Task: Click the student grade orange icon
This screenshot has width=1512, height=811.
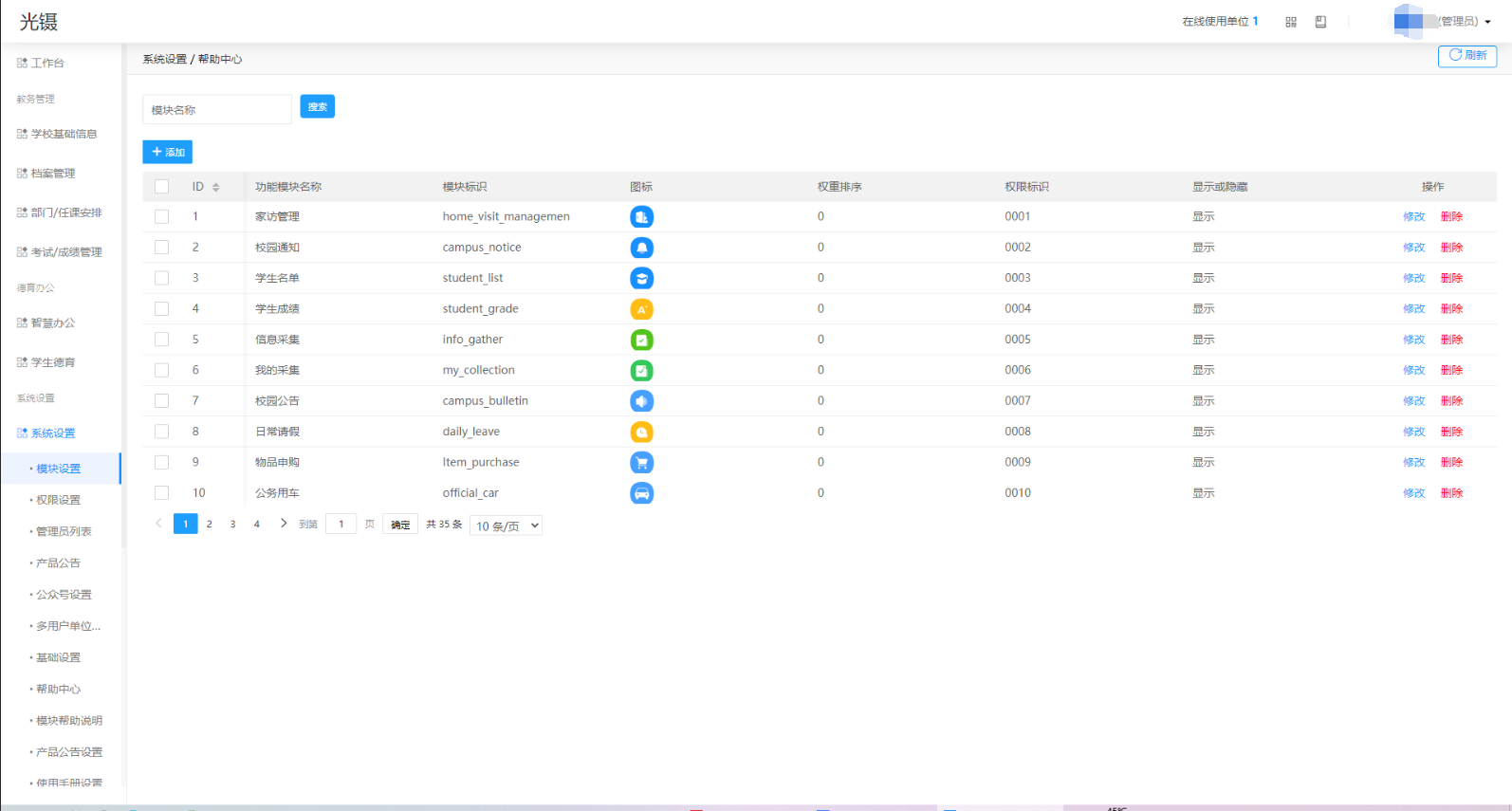Action: pos(642,309)
